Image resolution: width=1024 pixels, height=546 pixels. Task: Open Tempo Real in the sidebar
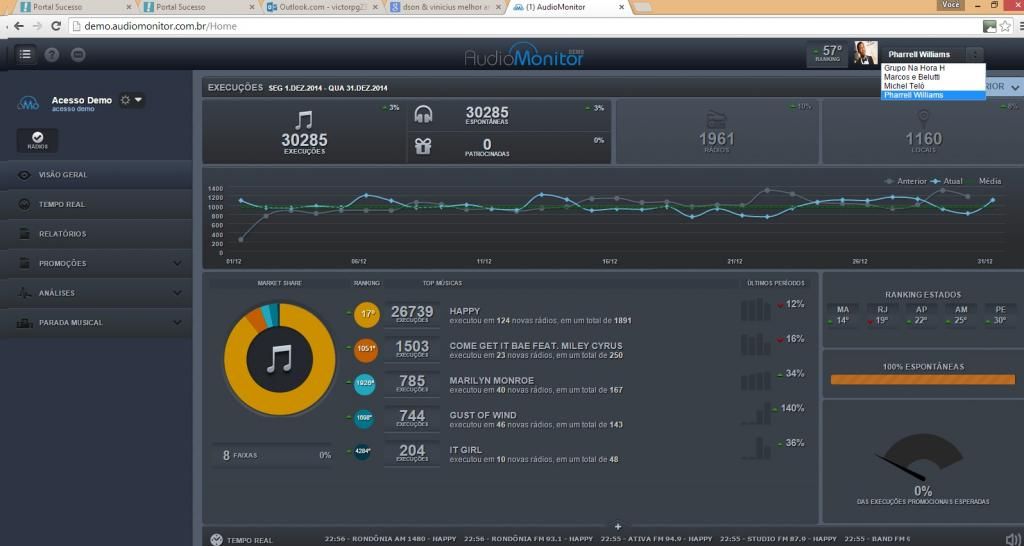(x=62, y=204)
